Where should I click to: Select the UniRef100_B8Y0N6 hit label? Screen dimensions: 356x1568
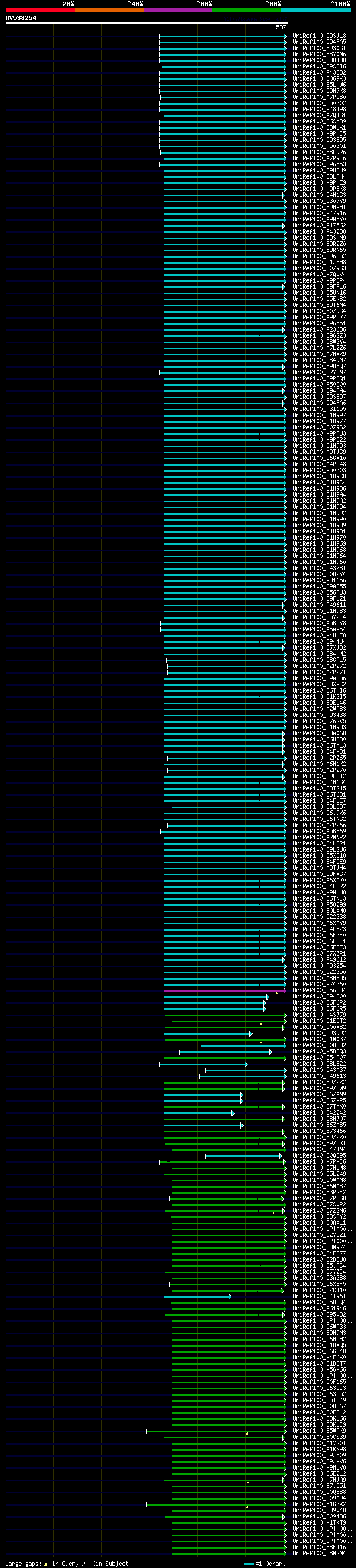click(319, 54)
